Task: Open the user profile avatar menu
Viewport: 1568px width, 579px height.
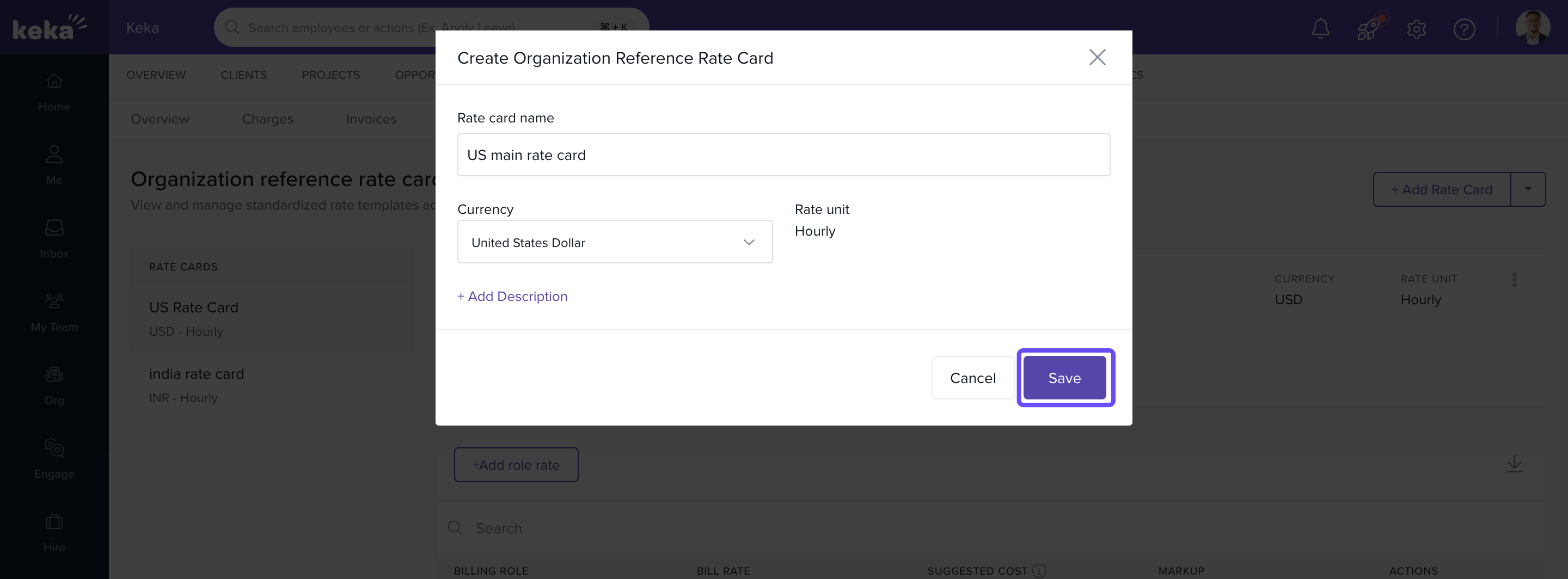Action: coord(1532,28)
